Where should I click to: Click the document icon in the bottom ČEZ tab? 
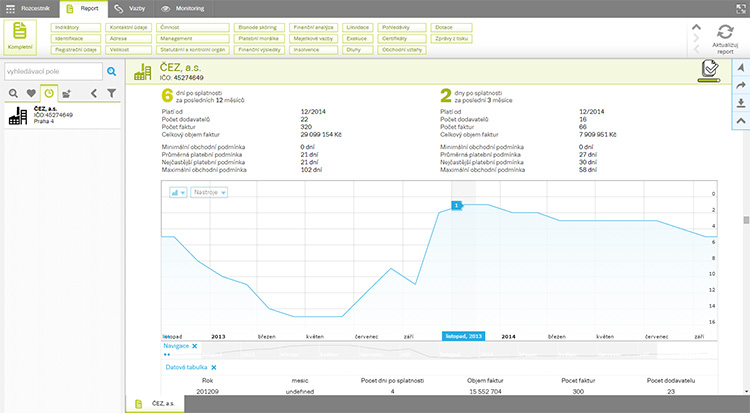tap(139, 404)
